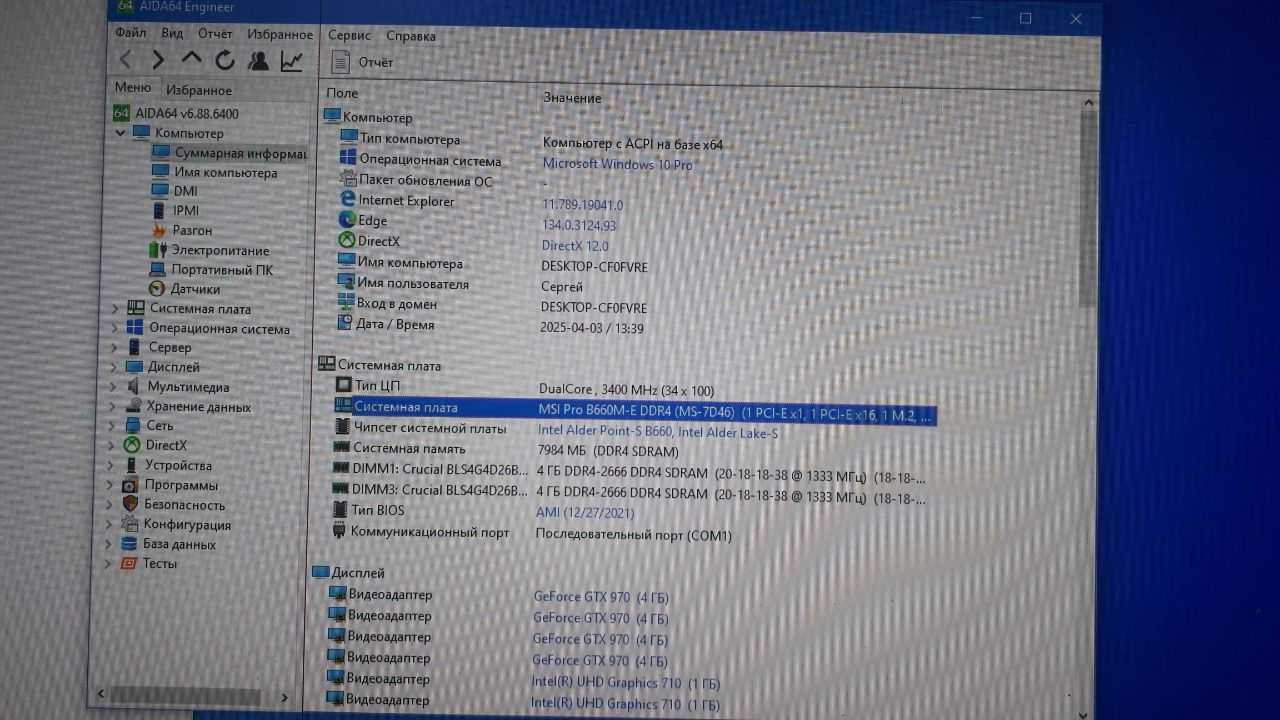
Task: Go forward with the toolbar right arrow
Action: tap(158, 61)
